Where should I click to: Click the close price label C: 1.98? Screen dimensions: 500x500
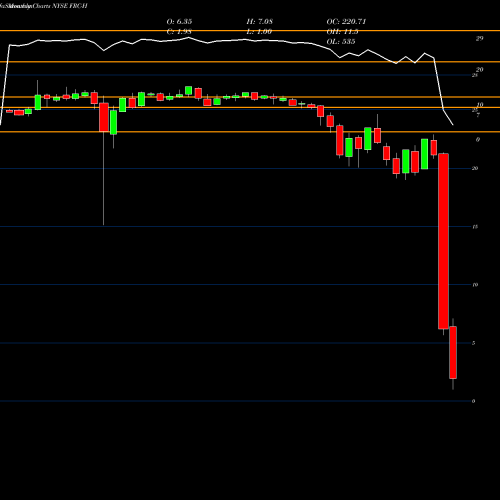pyautogui.click(x=179, y=31)
